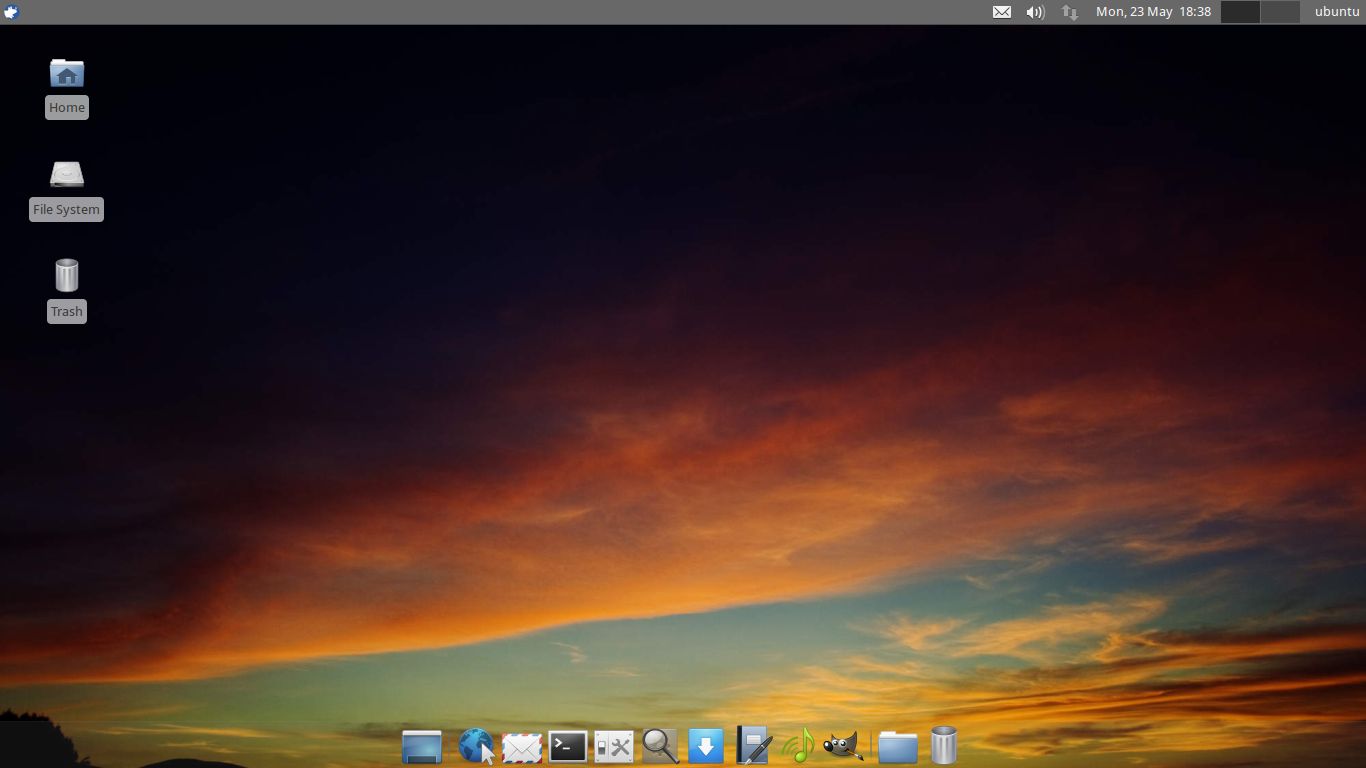1366x768 pixels.
Task: Select the File System desktop icon
Action: (67, 176)
